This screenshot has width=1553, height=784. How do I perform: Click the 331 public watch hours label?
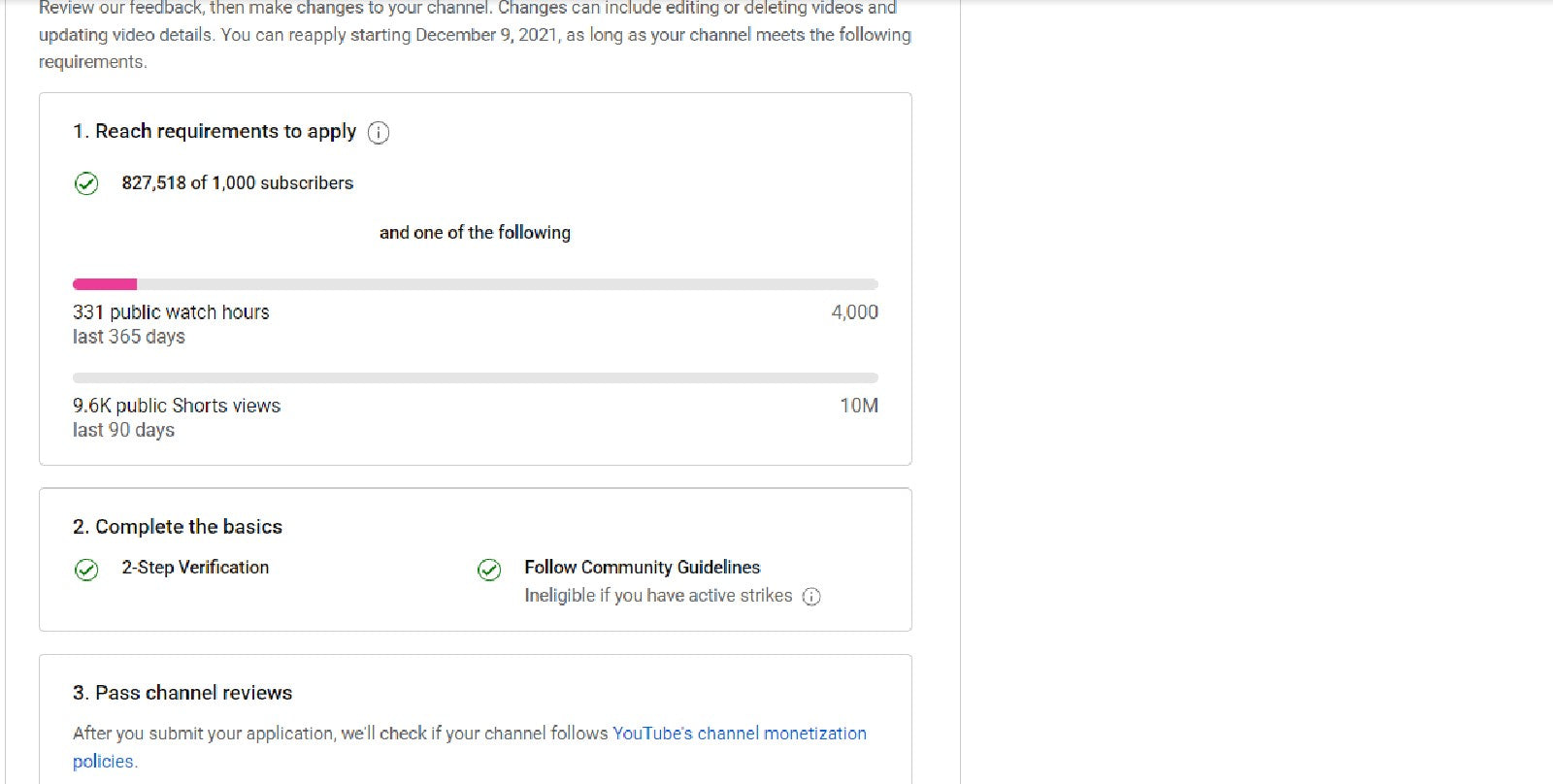coord(171,312)
